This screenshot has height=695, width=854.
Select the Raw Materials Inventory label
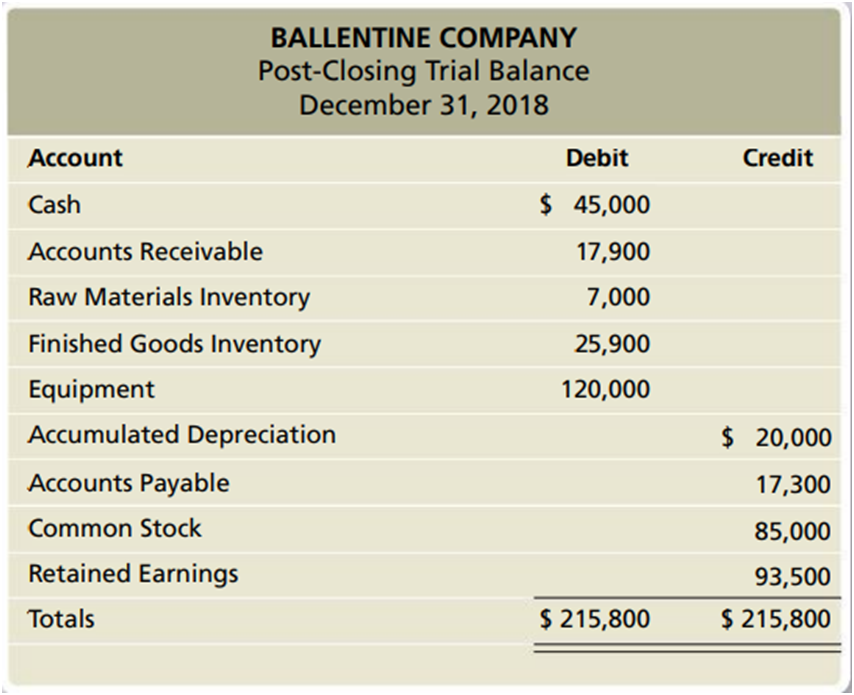coord(169,297)
